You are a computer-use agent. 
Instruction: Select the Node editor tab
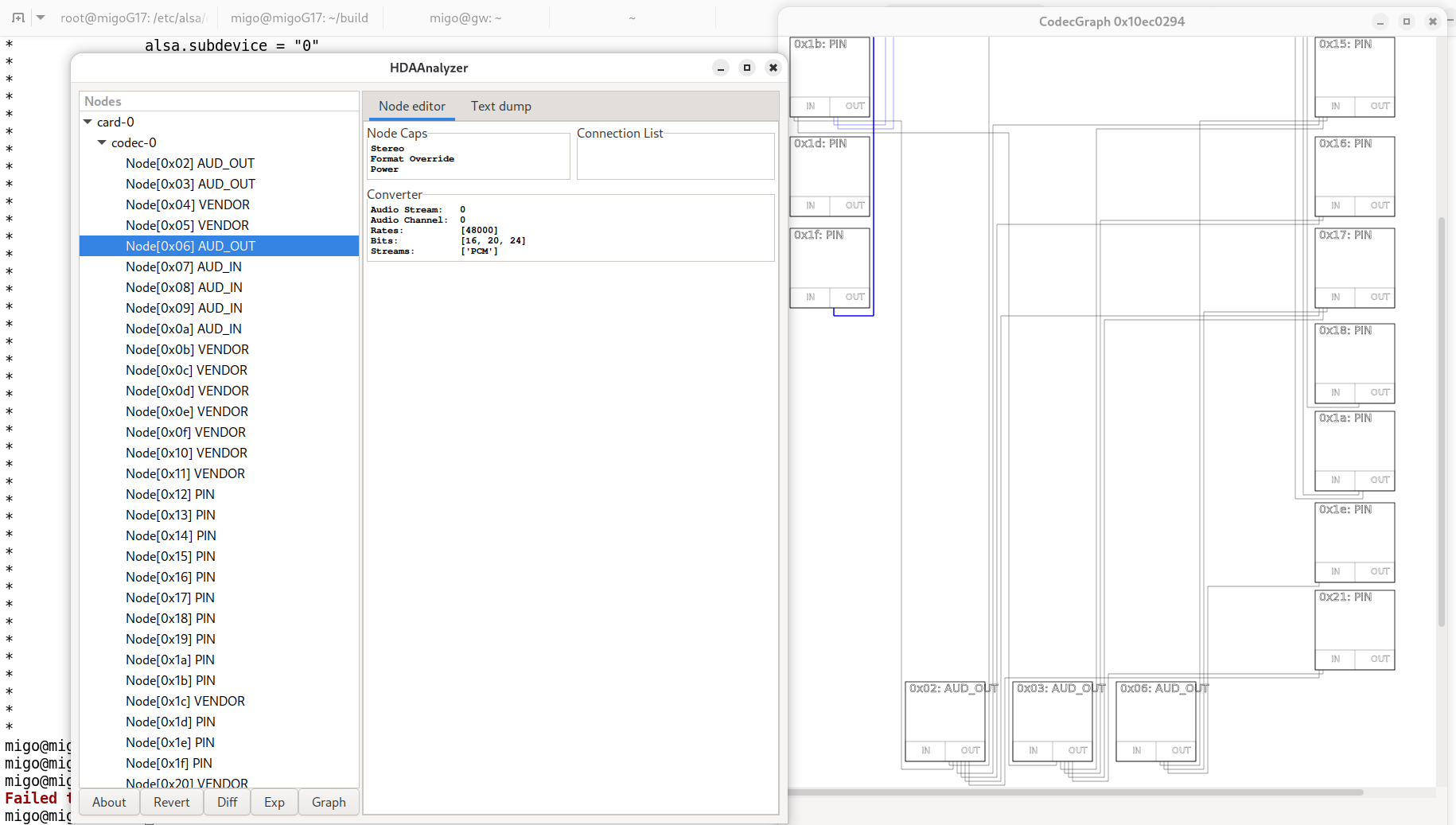411,106
